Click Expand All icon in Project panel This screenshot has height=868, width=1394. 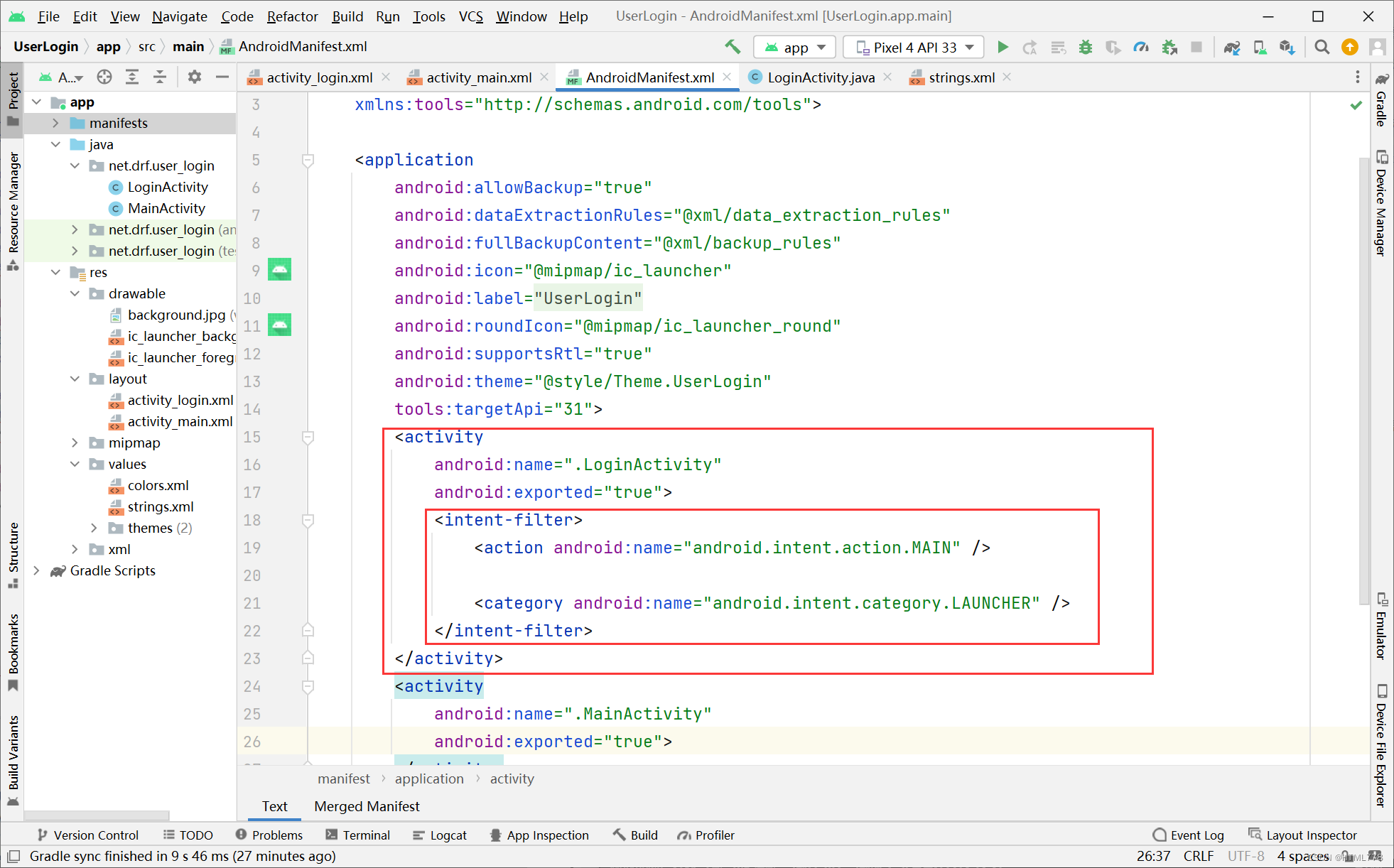coord(132,77)
